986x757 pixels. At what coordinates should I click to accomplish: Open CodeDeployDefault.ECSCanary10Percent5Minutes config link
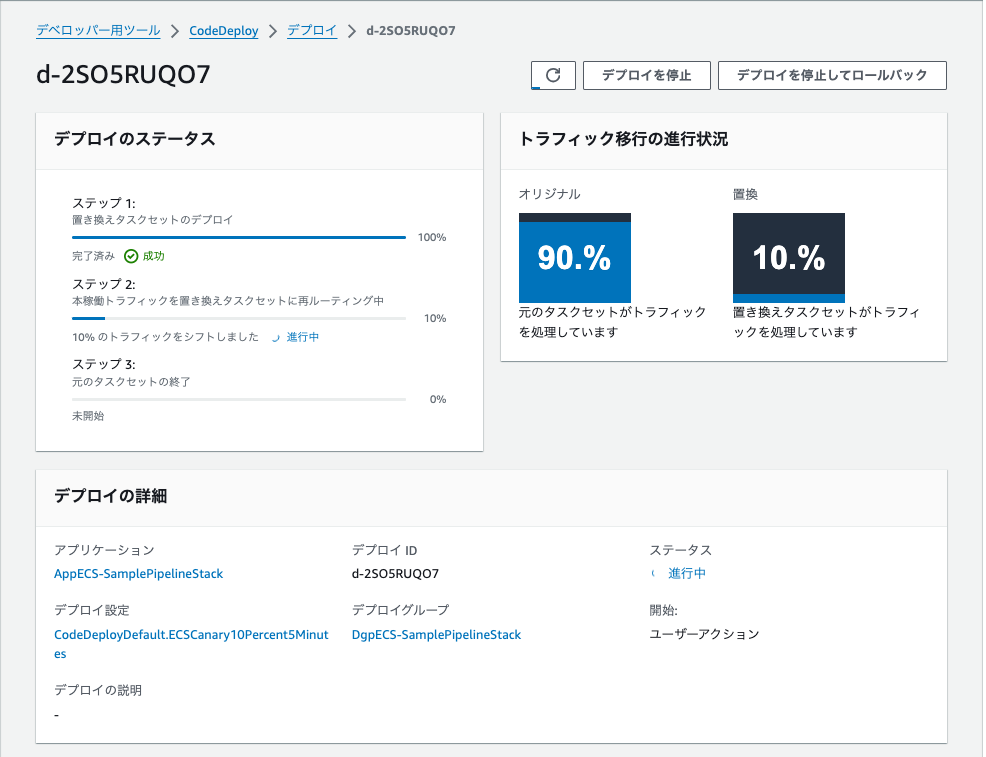click(x=191, y=644)
